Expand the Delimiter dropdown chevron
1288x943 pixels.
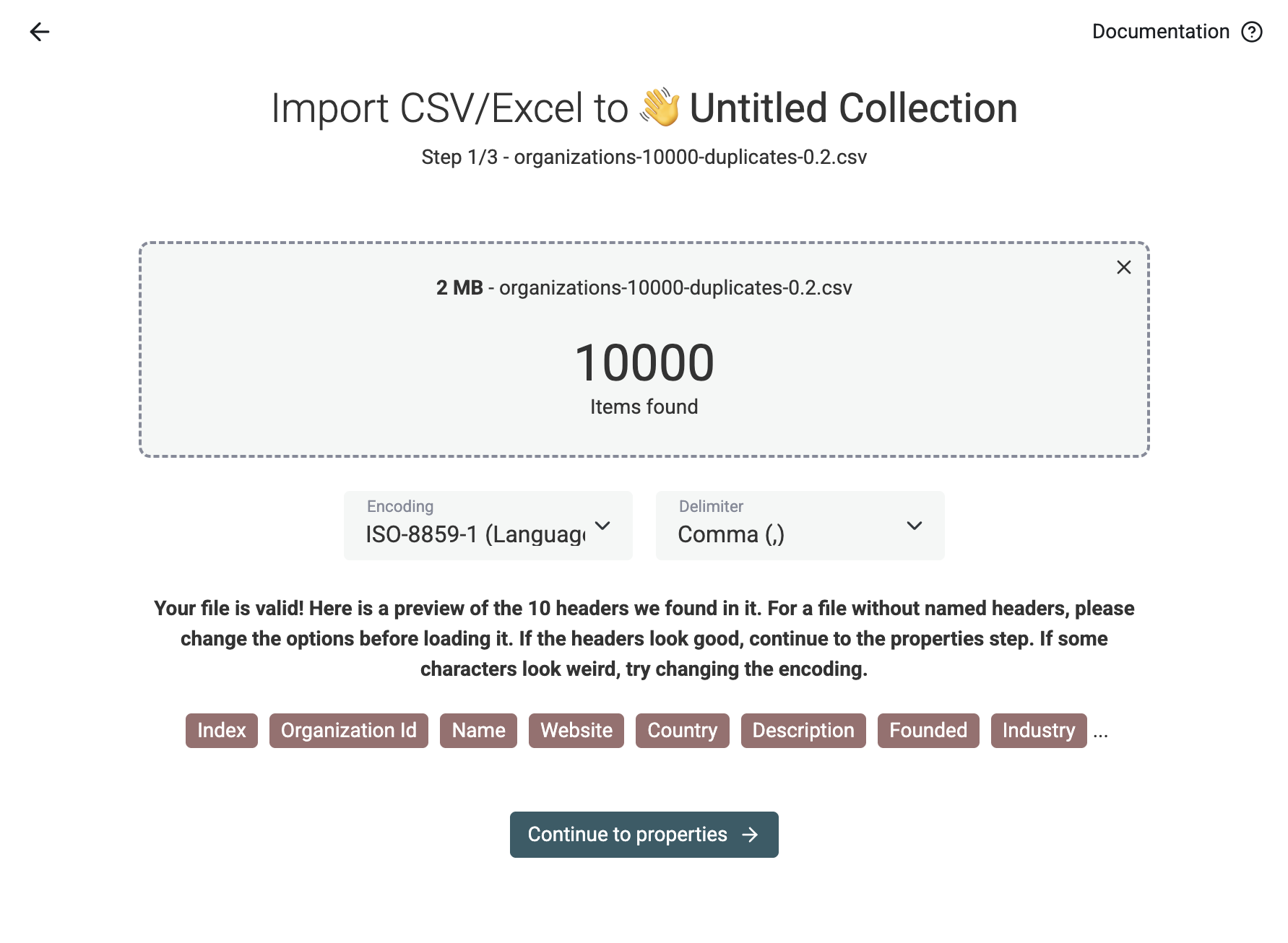(915, 526)
